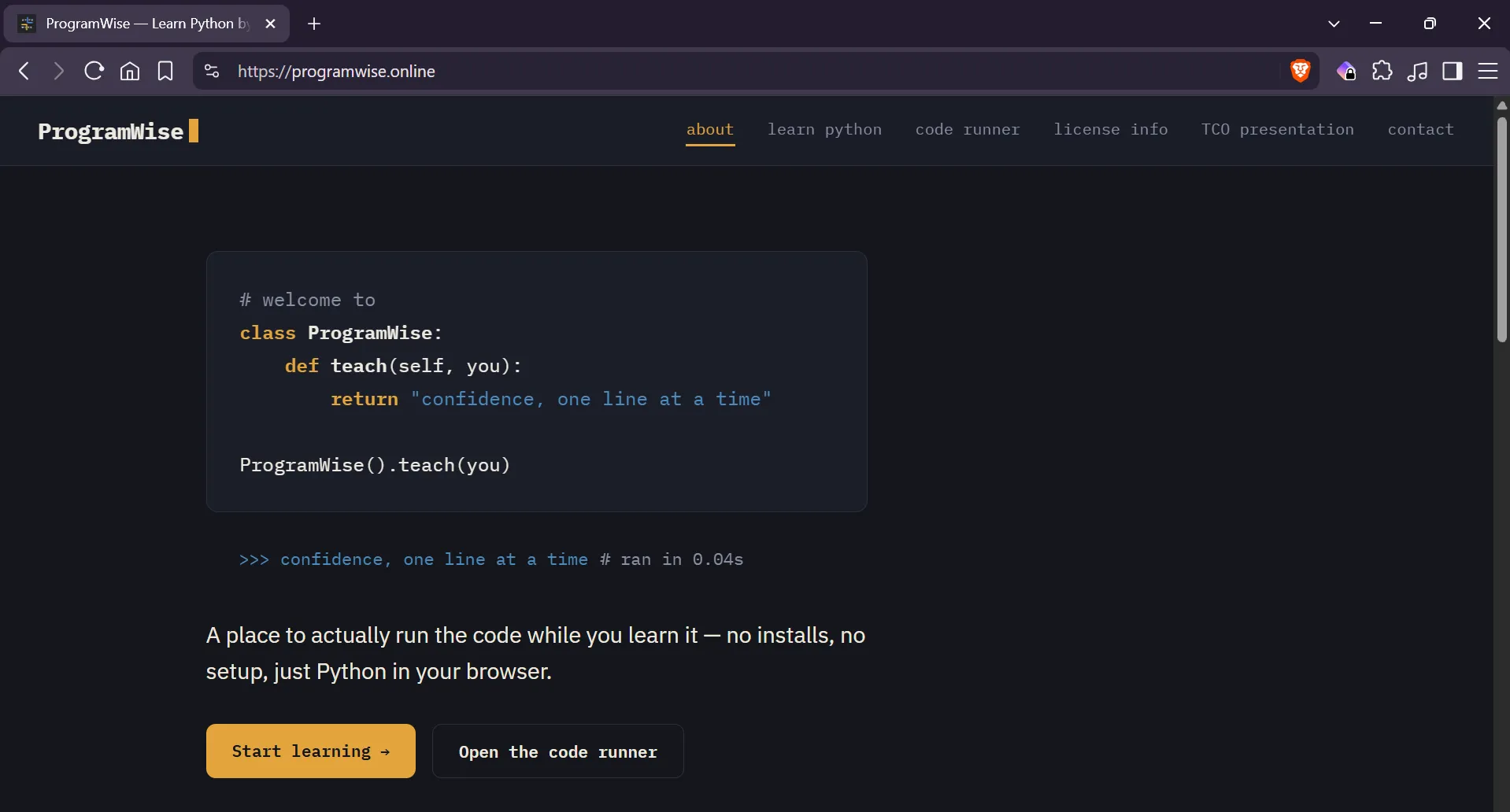This screenshot has width=1510, height=812.
Task: Bookmark this page with the bookmark icon
Action: (165, 71)
